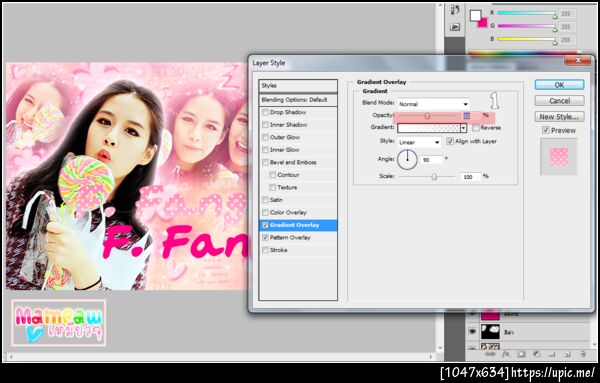Click the Angle value field showing 90
Viewport: 600px width, 383px height.
tap(431, 160)
